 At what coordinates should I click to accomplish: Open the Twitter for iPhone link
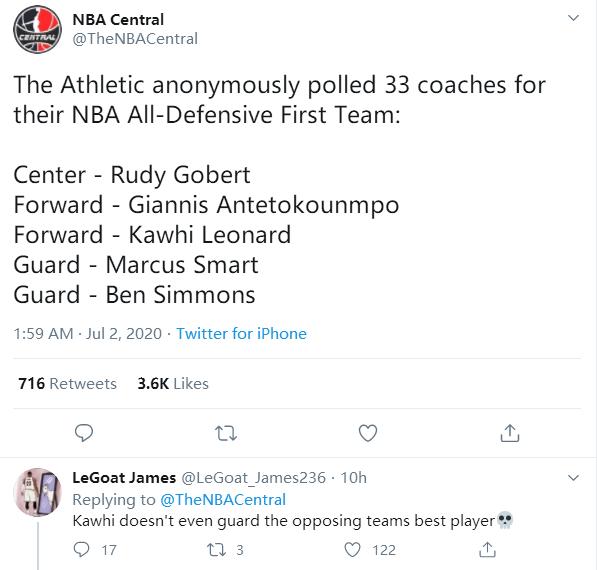click(x=241, y=334)
